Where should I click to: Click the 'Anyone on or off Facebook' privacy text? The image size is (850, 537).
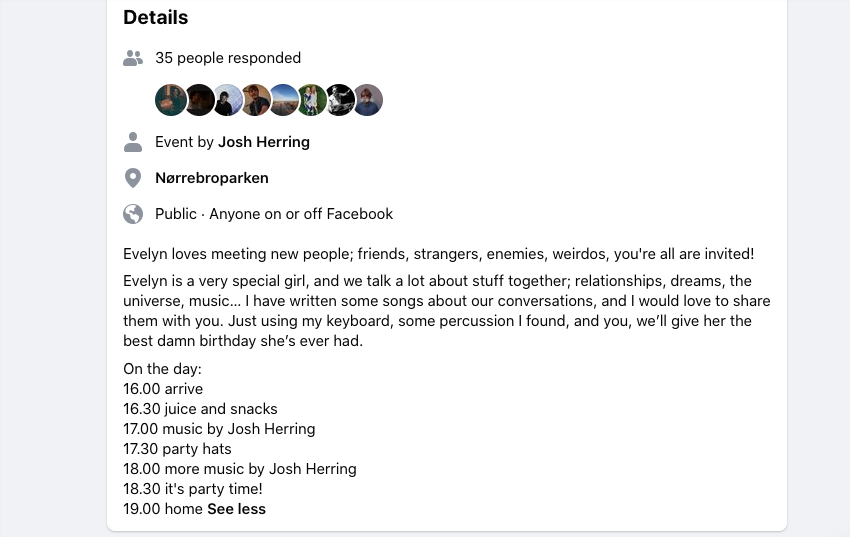coord(301,214)
